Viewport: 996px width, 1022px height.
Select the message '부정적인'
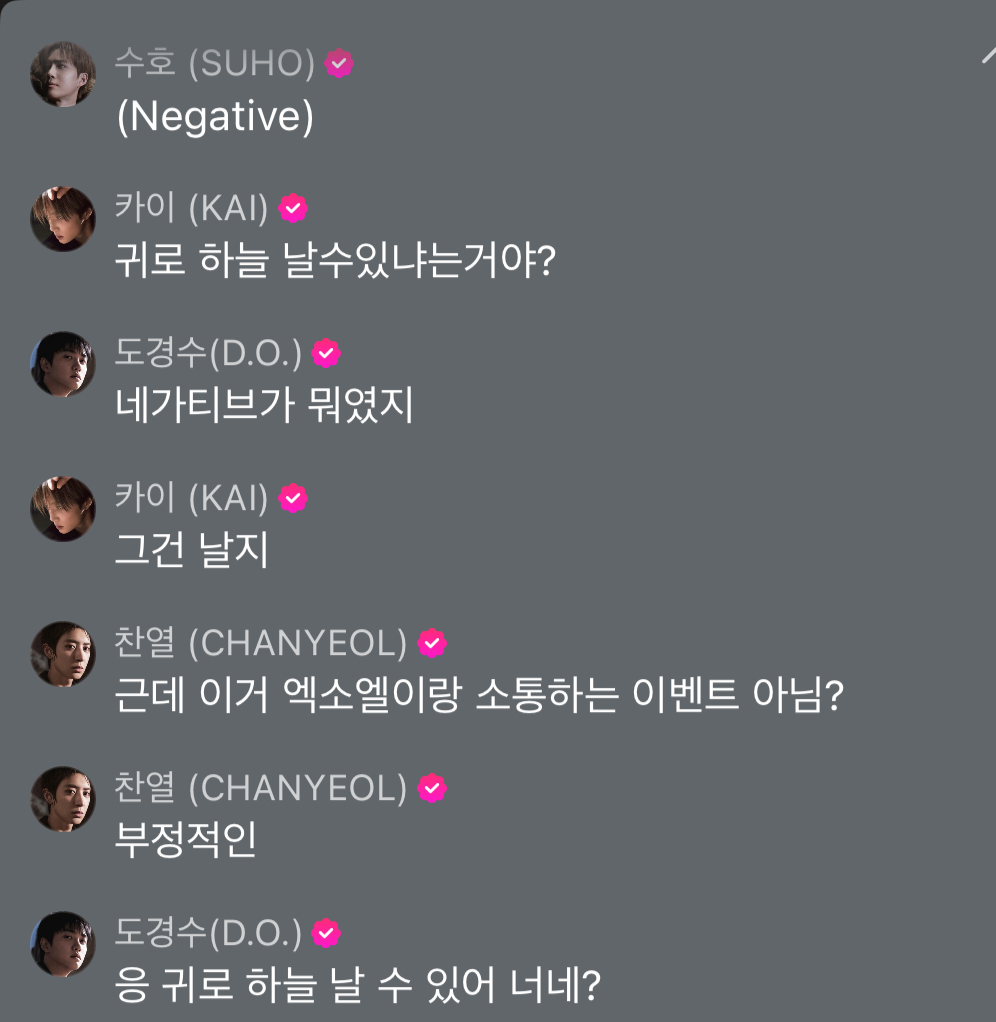(186, 841)
